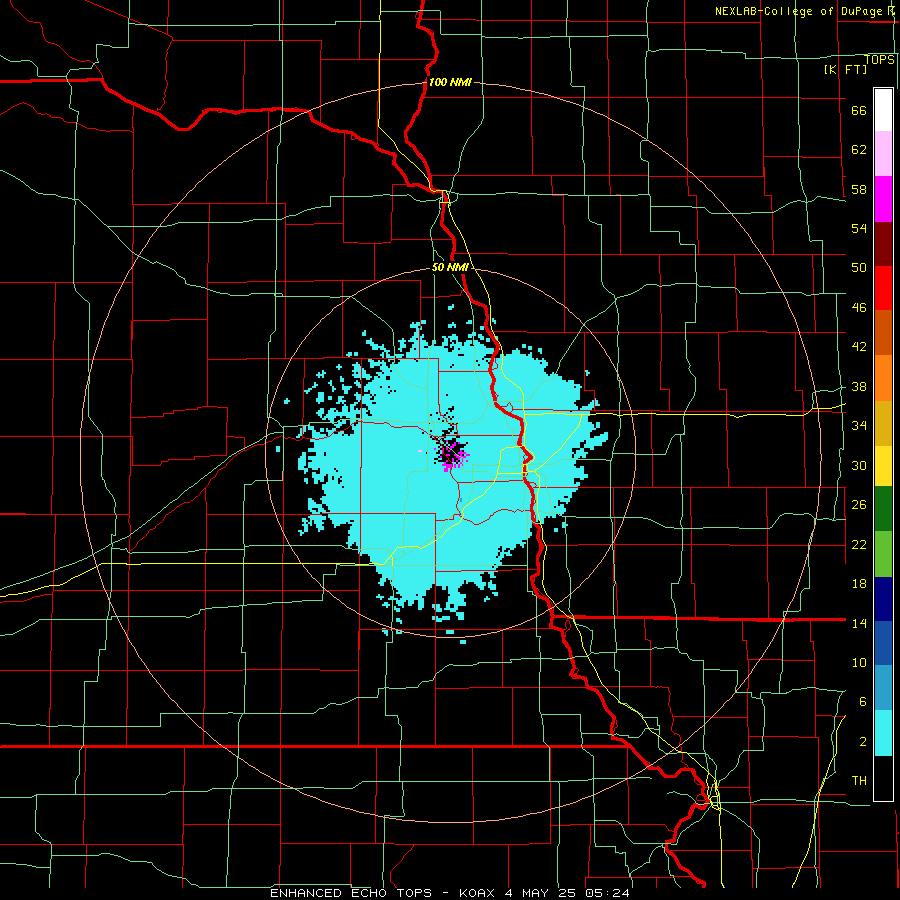Click the '46' legend value
The height and width of the screenshot is (900, 900).
[859, 308]
